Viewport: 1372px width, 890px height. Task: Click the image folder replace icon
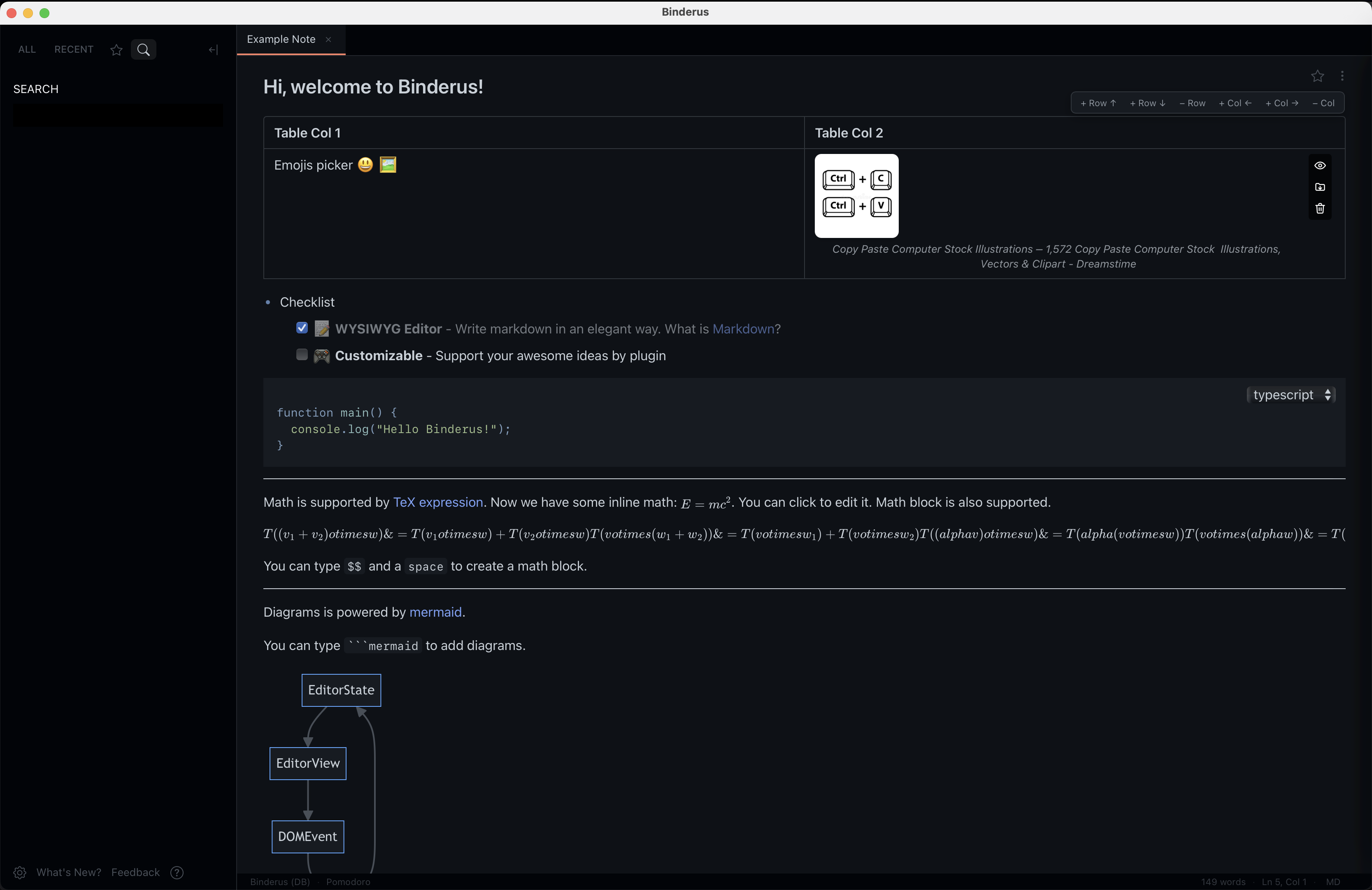[x=1320, y=187]
